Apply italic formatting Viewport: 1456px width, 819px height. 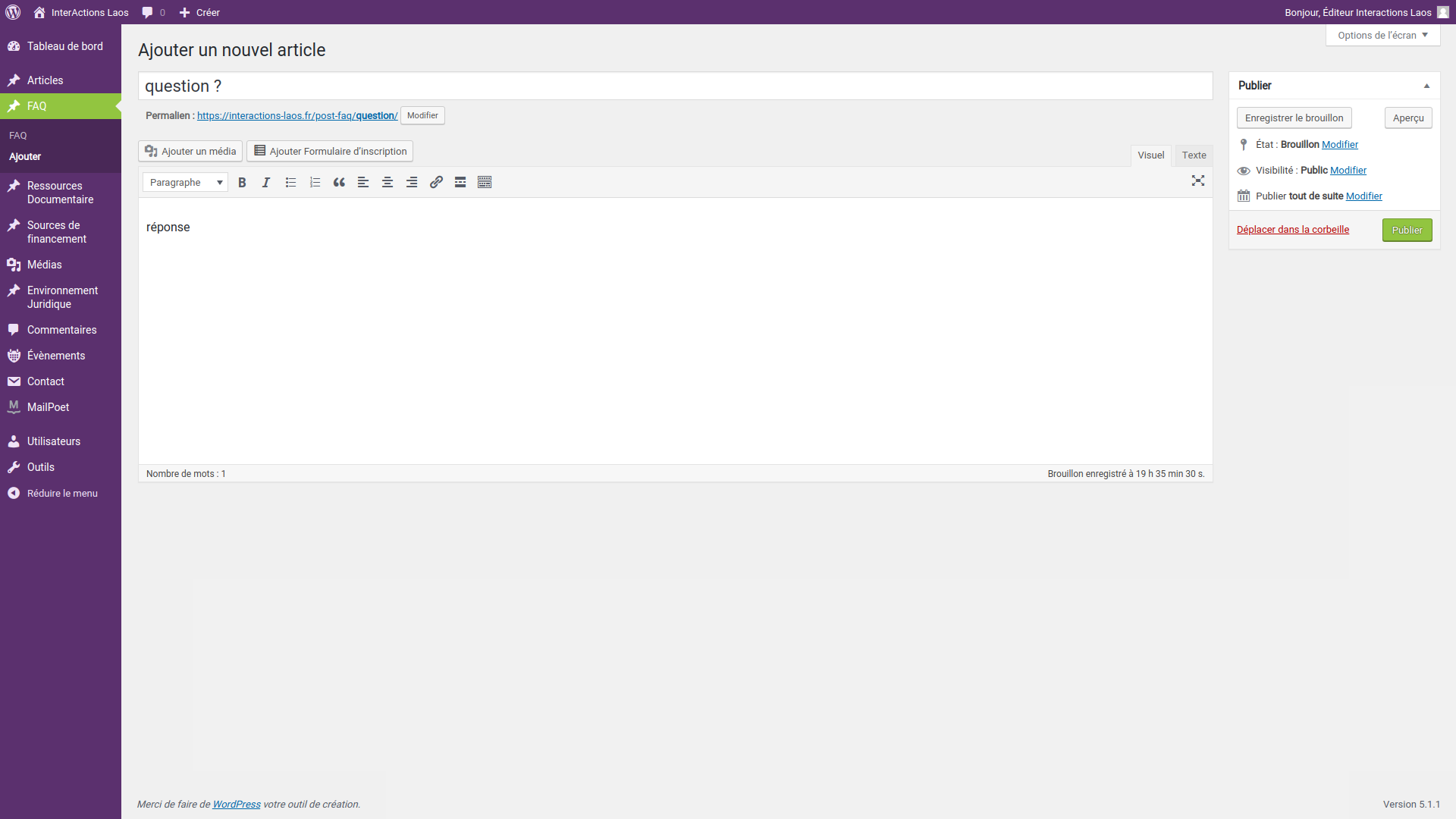[266, 183]
